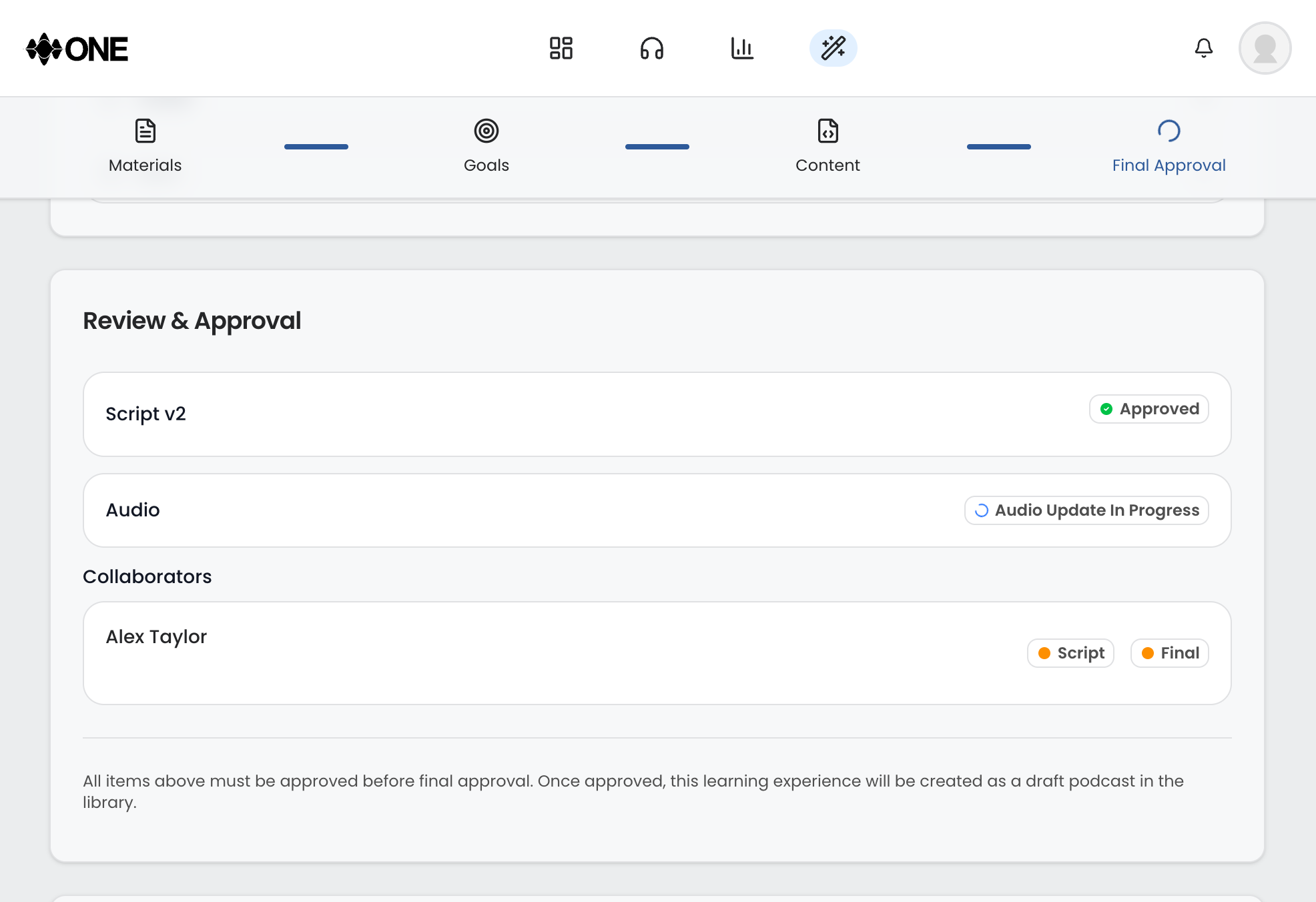
Task: Click the Audio Update In Progress badge
Action: pos(1086,510)
